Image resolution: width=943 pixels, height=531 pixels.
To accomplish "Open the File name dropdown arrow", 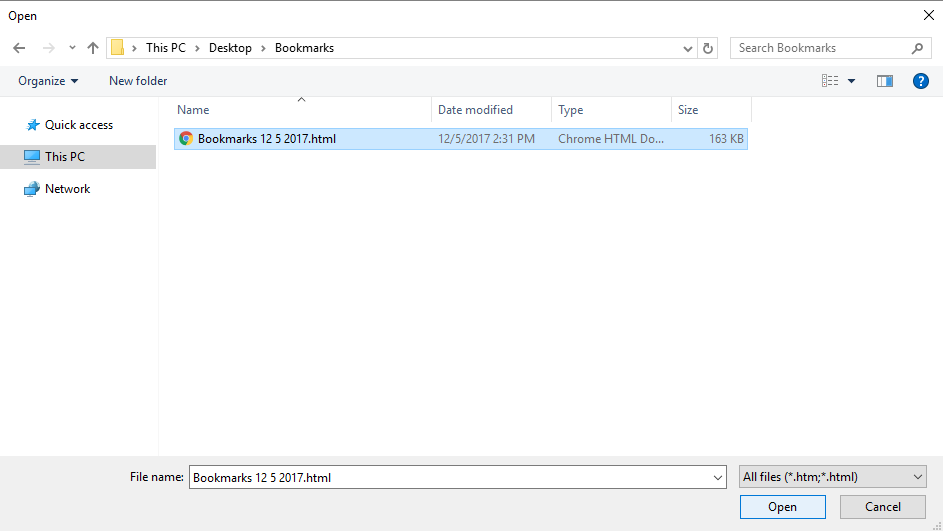I will click(x=717, y=477).
